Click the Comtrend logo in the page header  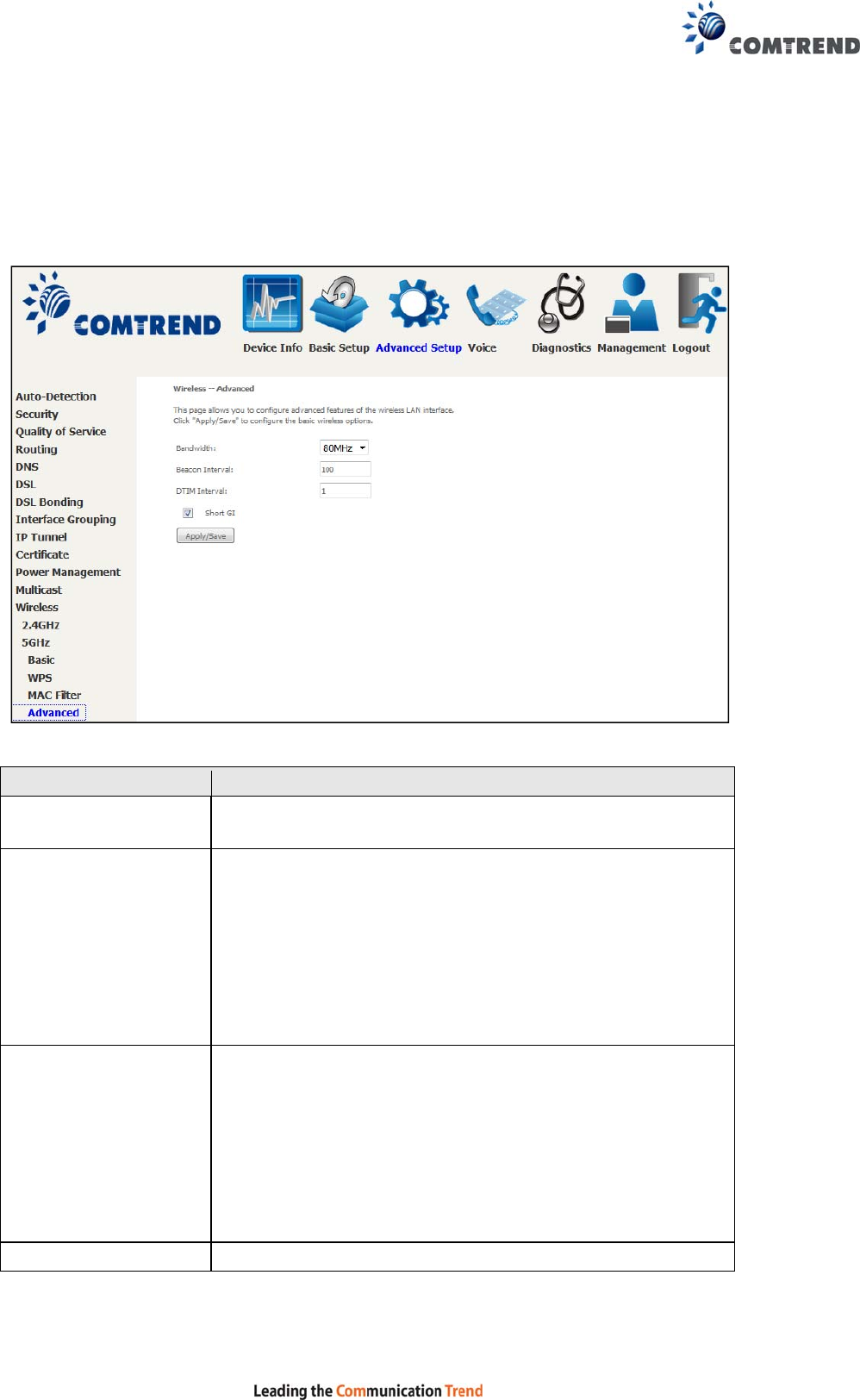click(x=770, y=29)
